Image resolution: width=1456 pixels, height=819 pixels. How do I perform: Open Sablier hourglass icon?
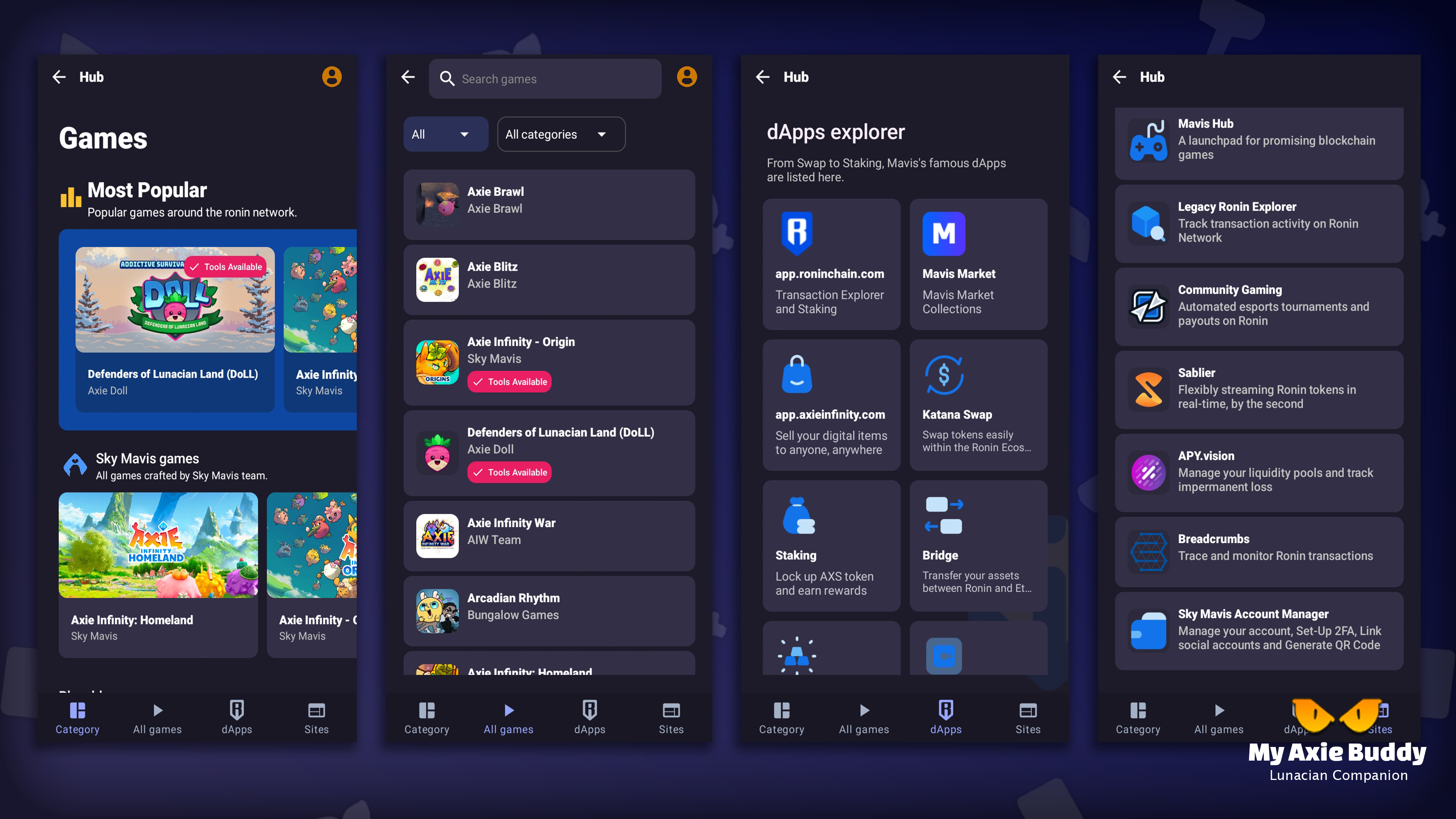1148,389
